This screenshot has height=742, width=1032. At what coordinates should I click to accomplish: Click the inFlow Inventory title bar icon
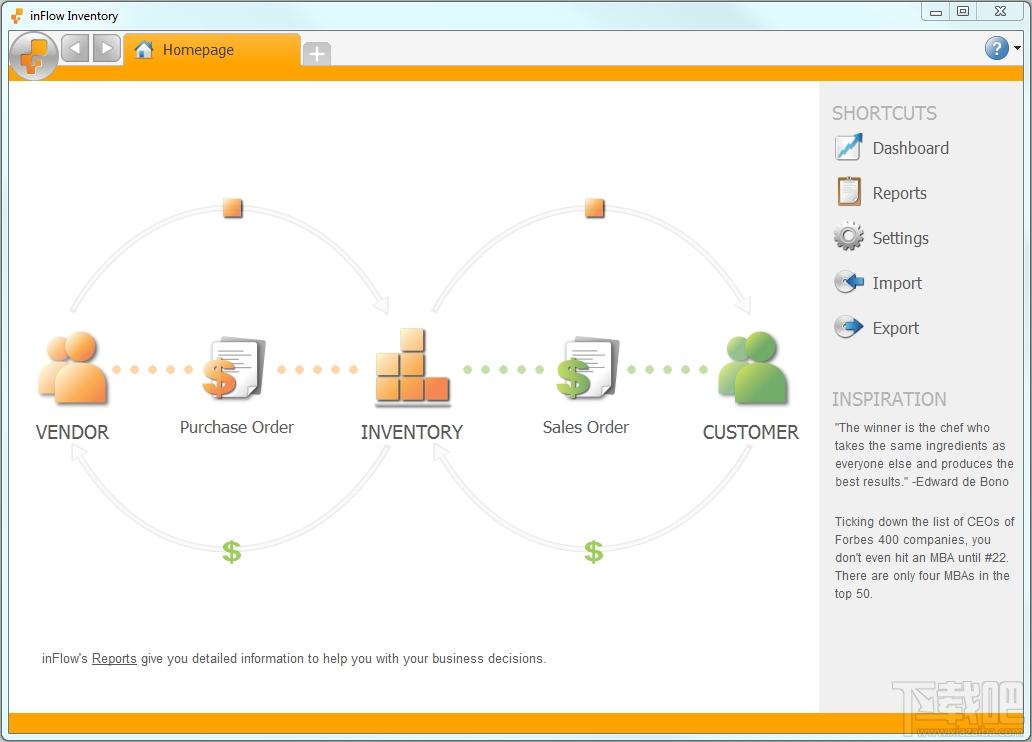coord(17,16)
